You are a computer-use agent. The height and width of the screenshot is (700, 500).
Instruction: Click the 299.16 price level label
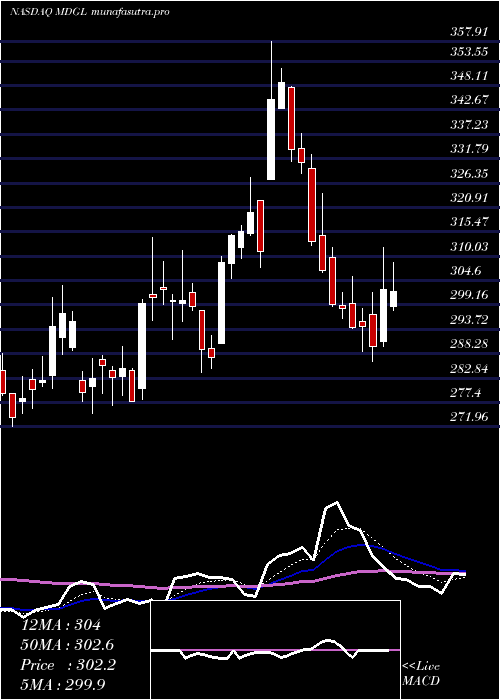point(469,295)
